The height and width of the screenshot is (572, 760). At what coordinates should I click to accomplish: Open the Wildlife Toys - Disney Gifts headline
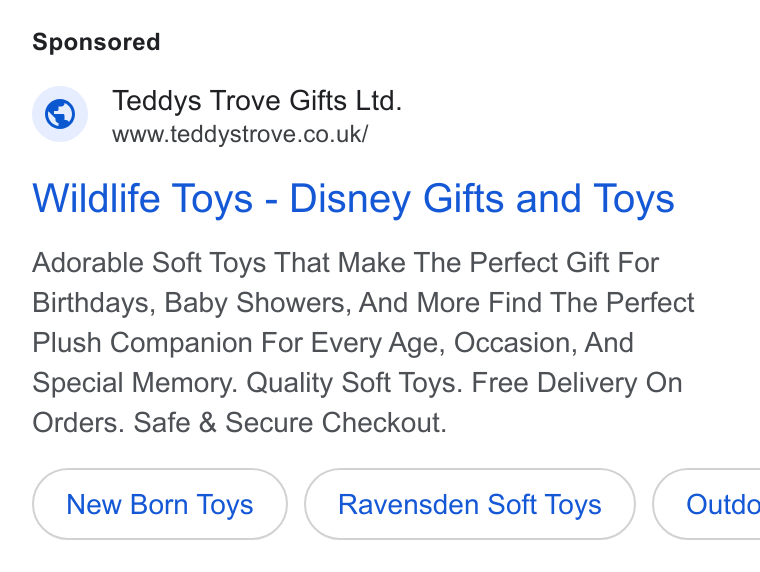pos(353,198)
